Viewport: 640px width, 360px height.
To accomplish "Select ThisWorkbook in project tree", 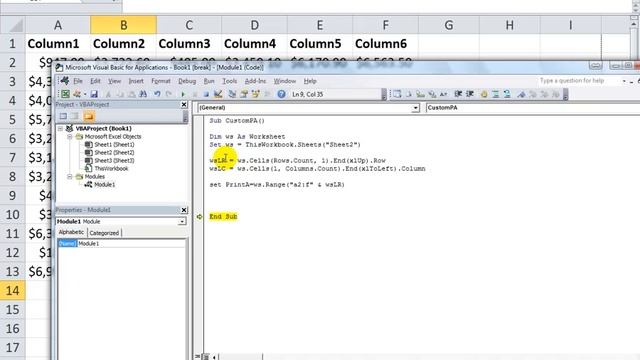I will click(111, 169).
